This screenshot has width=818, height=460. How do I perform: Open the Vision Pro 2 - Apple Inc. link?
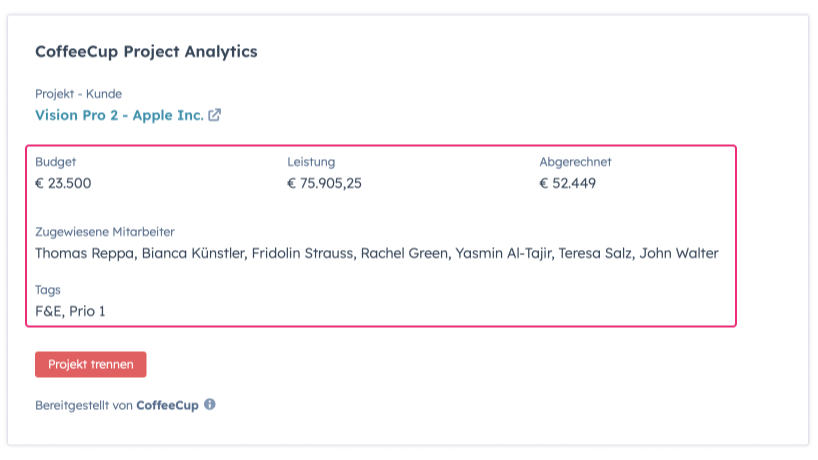tap(119, 115)
